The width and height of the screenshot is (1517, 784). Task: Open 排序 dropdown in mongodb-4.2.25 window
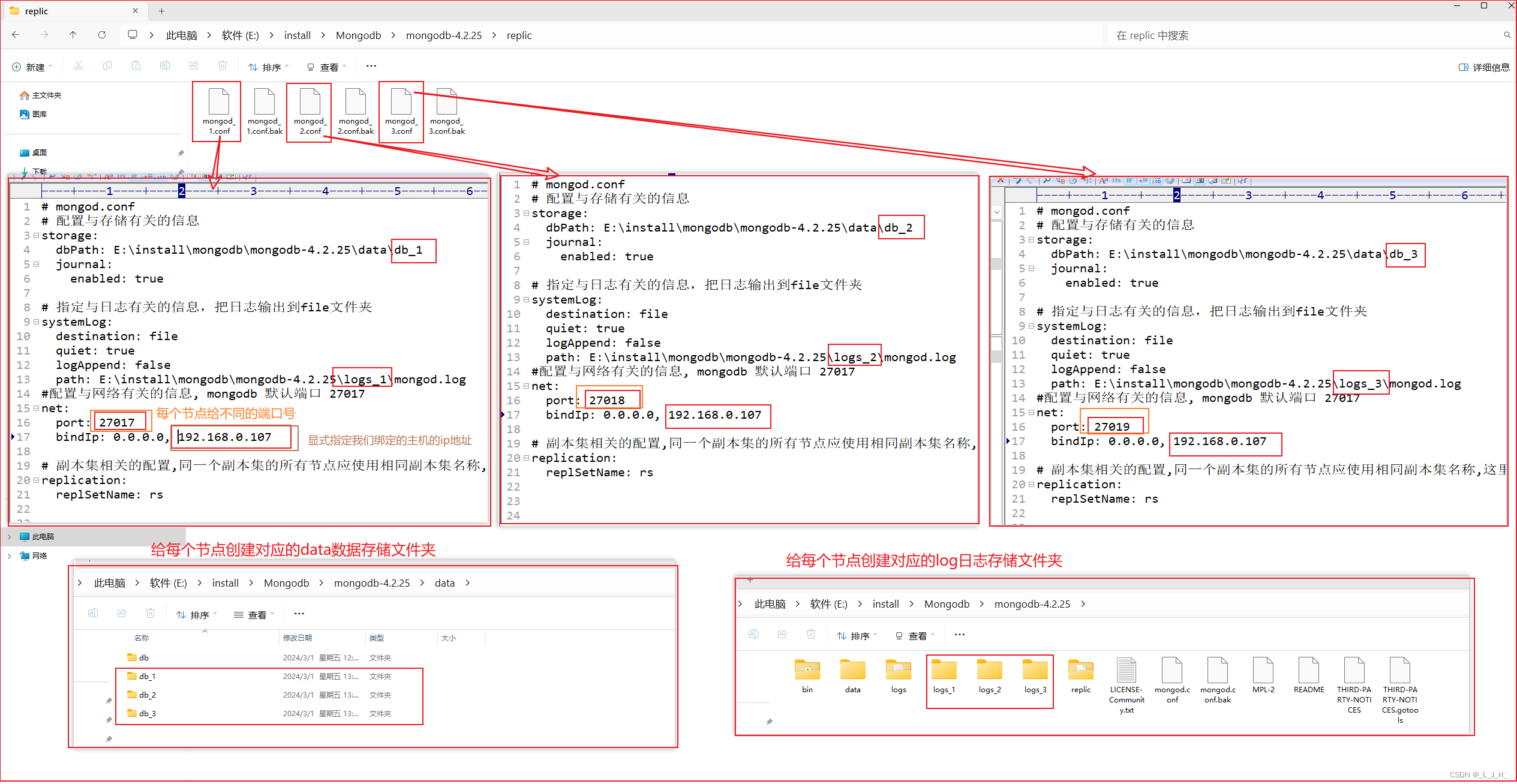point(857,635)
